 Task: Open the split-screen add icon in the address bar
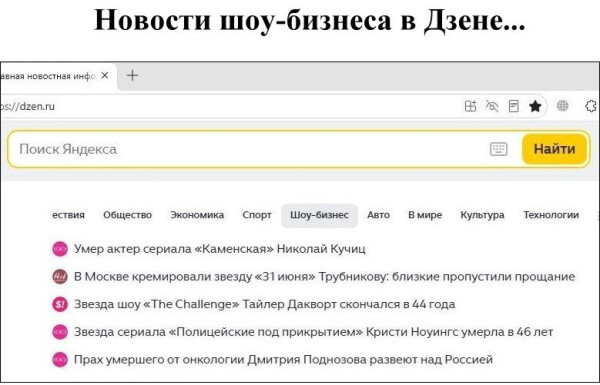(x=470, y=106)
